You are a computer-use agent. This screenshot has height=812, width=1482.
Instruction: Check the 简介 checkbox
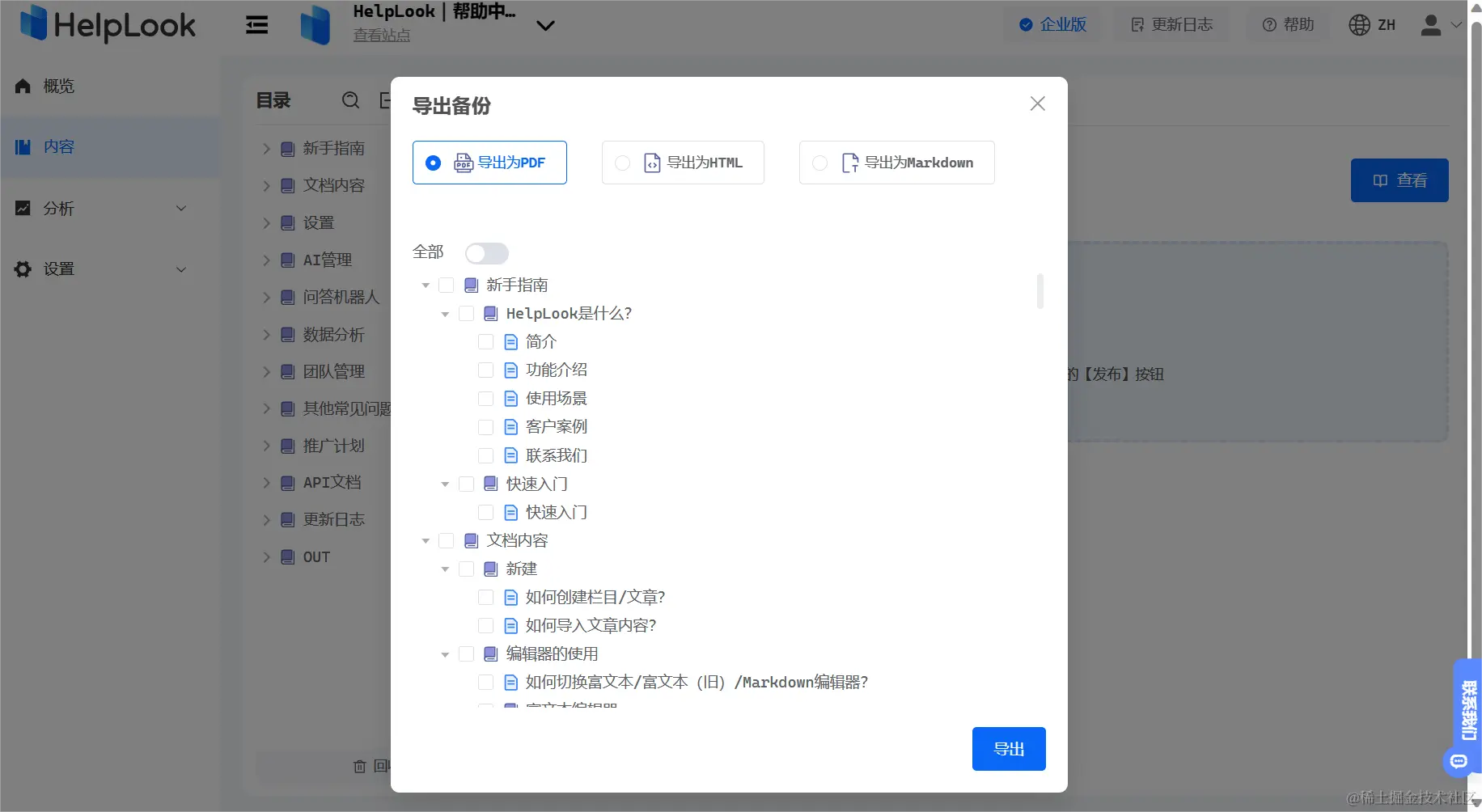tap(485, 341)
